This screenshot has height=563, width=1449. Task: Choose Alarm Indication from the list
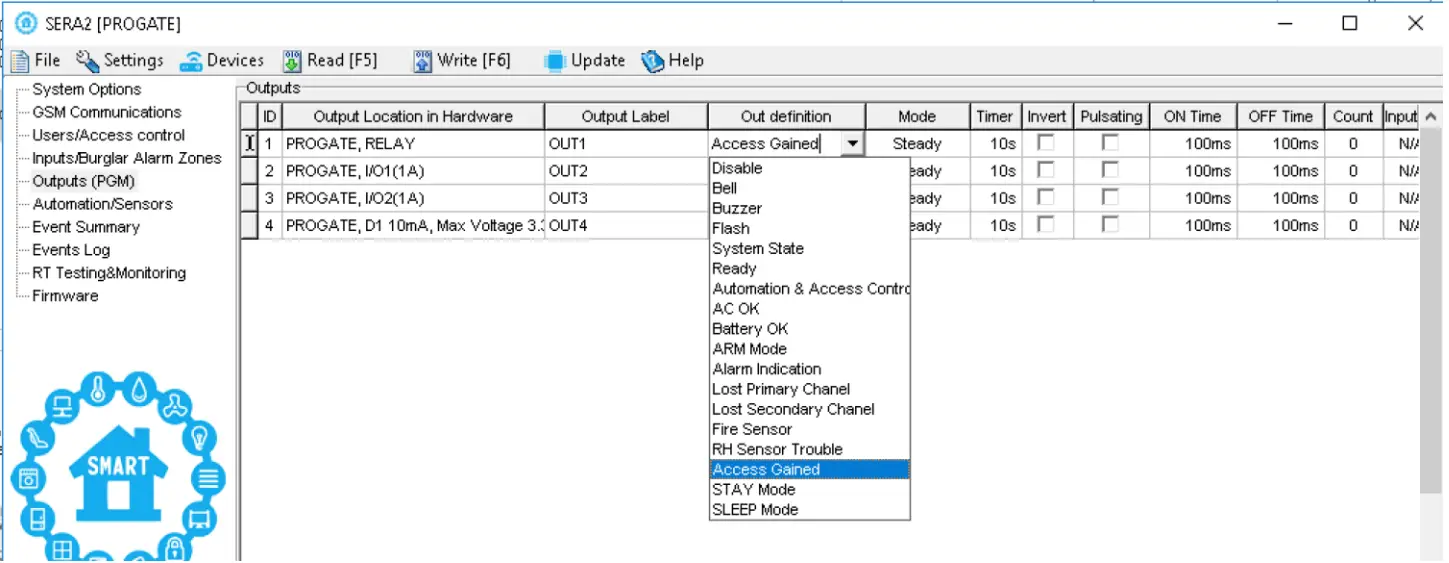coord(809,369)
